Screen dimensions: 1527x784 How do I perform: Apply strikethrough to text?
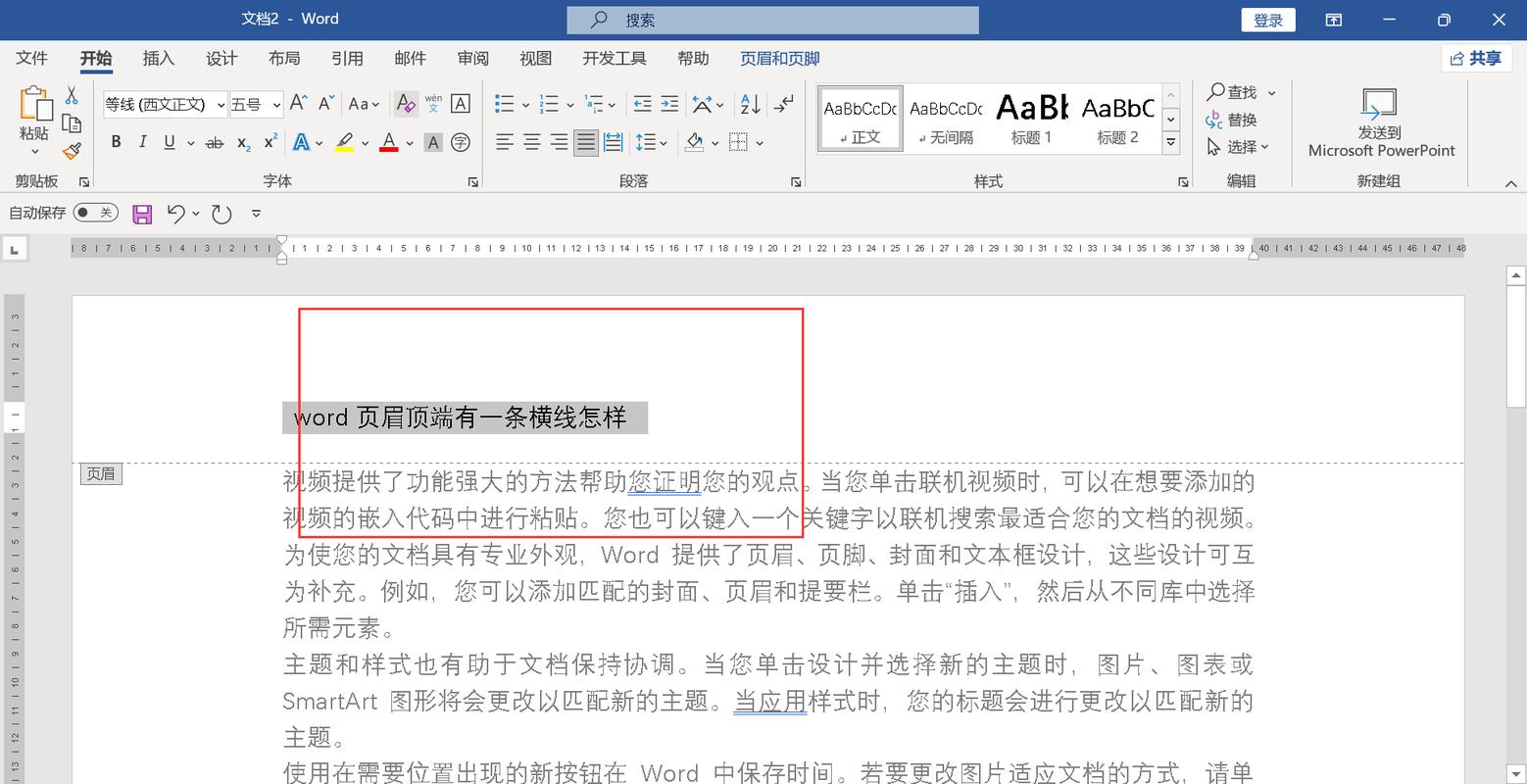point(215,143)
